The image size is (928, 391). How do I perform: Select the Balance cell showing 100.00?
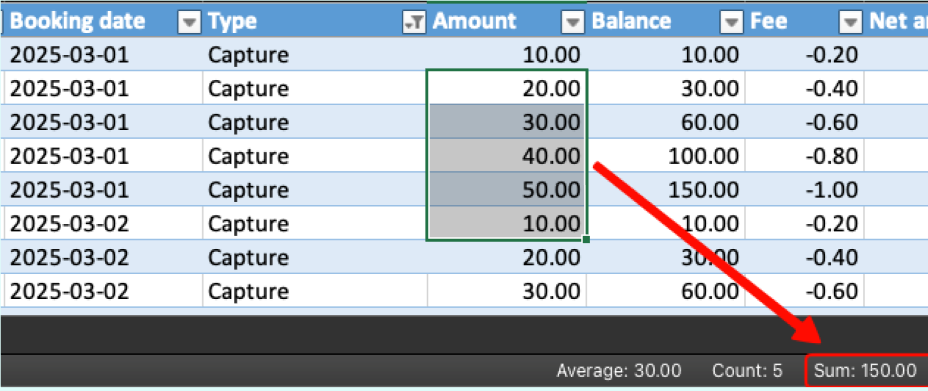click(x=665, y=156)
